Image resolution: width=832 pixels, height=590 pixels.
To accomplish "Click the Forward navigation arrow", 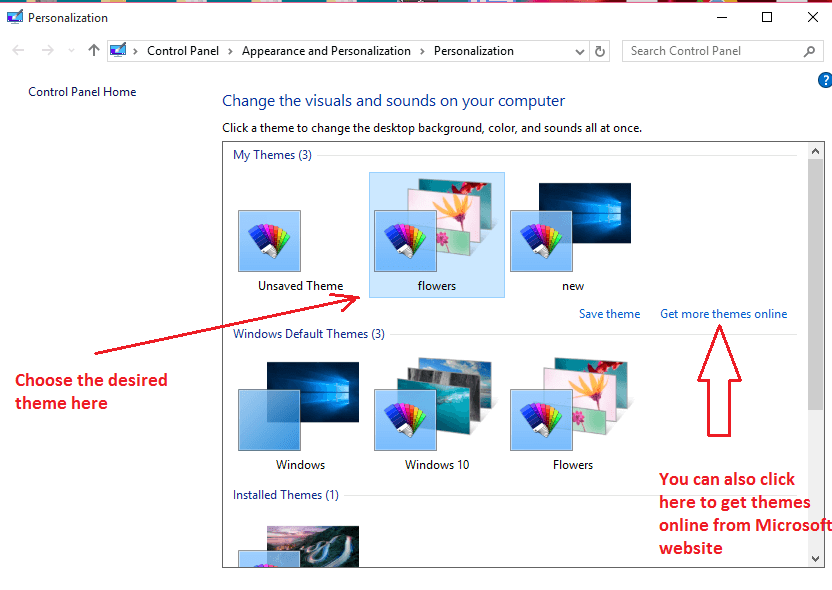I will pos(48,50).
